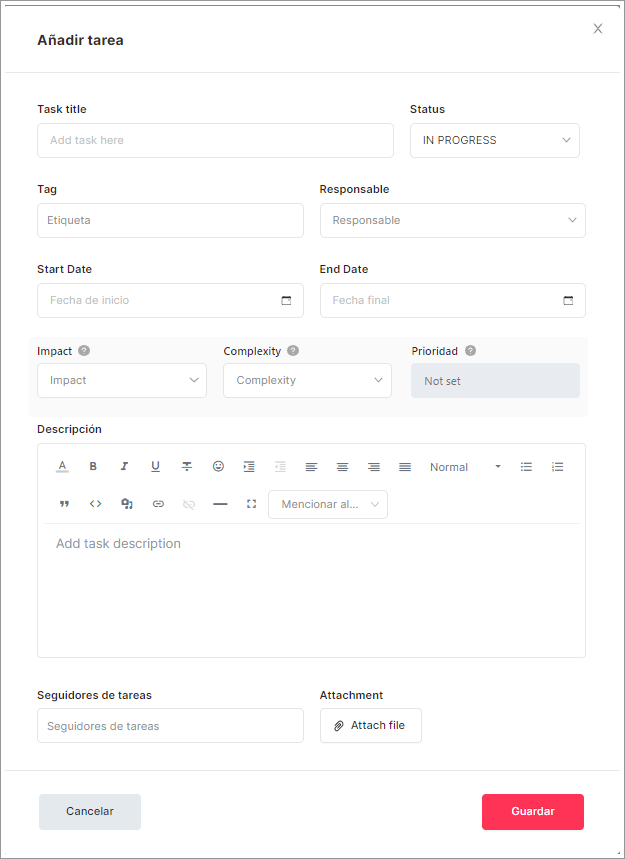The image size is (625, 859).
Task: Apply blockquote formatting in the description
Action: click(x=64, y=504)
